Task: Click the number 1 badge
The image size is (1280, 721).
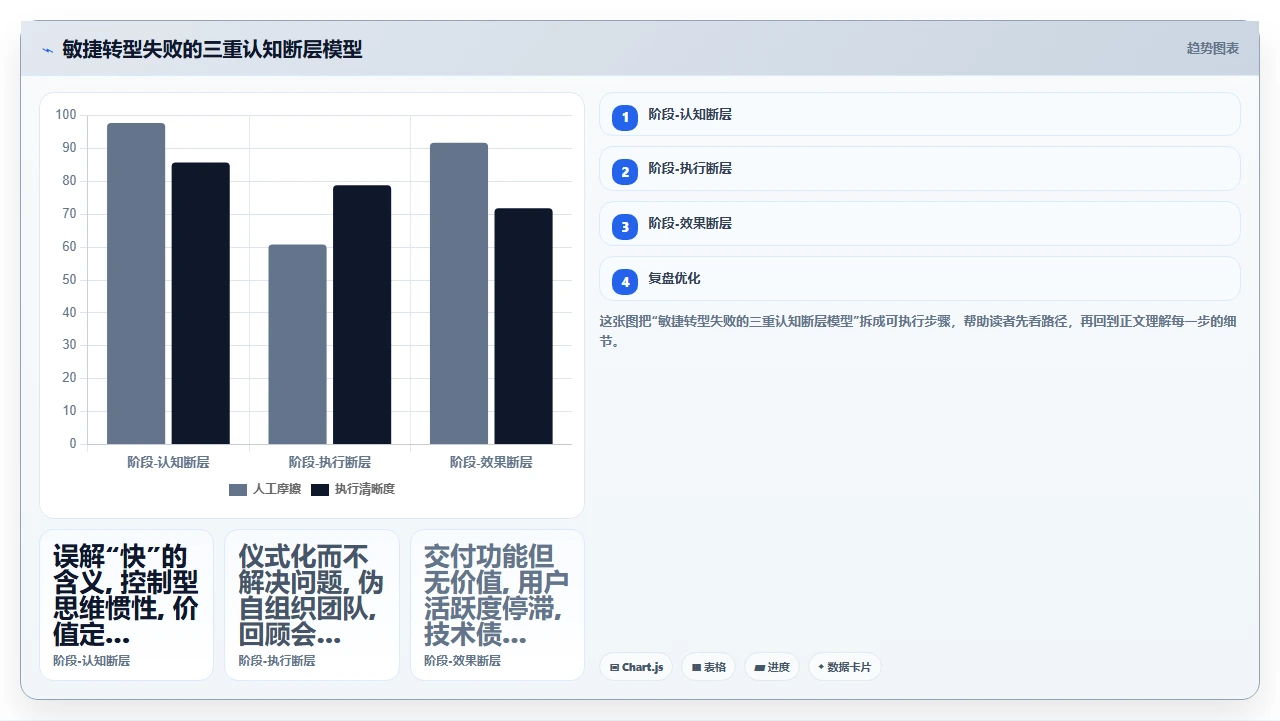Action: coord(625,118)
